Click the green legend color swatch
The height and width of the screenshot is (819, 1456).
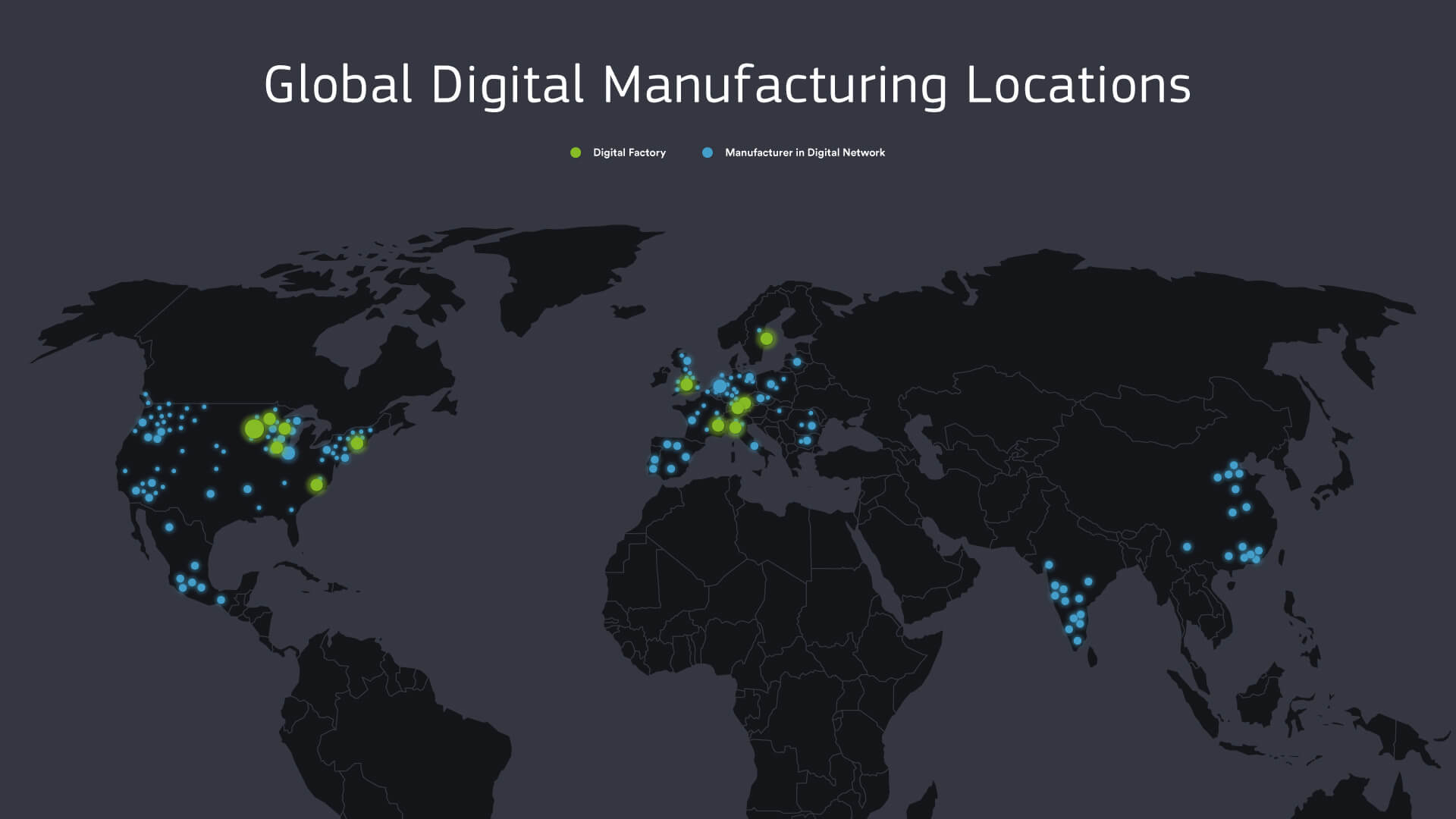coord(575,152)
